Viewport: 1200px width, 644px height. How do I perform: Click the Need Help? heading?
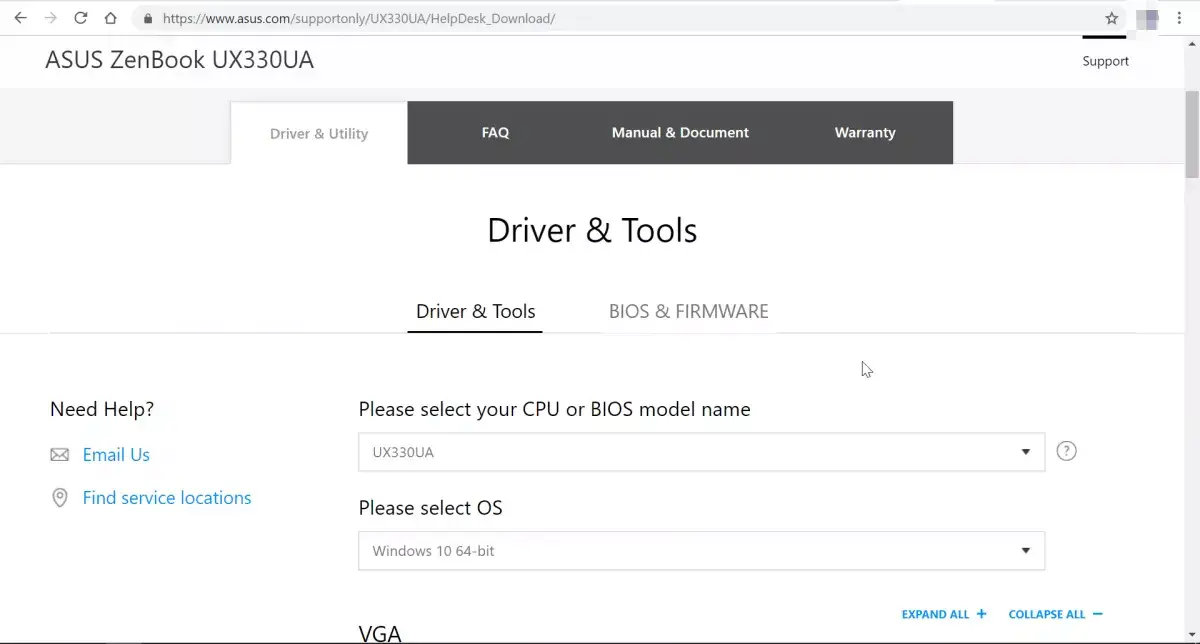102,409
